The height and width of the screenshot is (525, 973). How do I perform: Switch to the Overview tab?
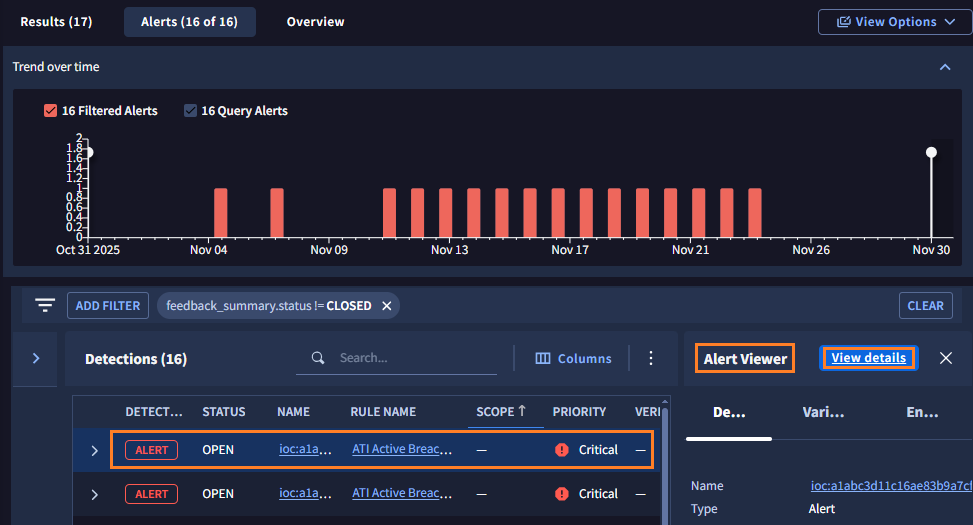315,22
